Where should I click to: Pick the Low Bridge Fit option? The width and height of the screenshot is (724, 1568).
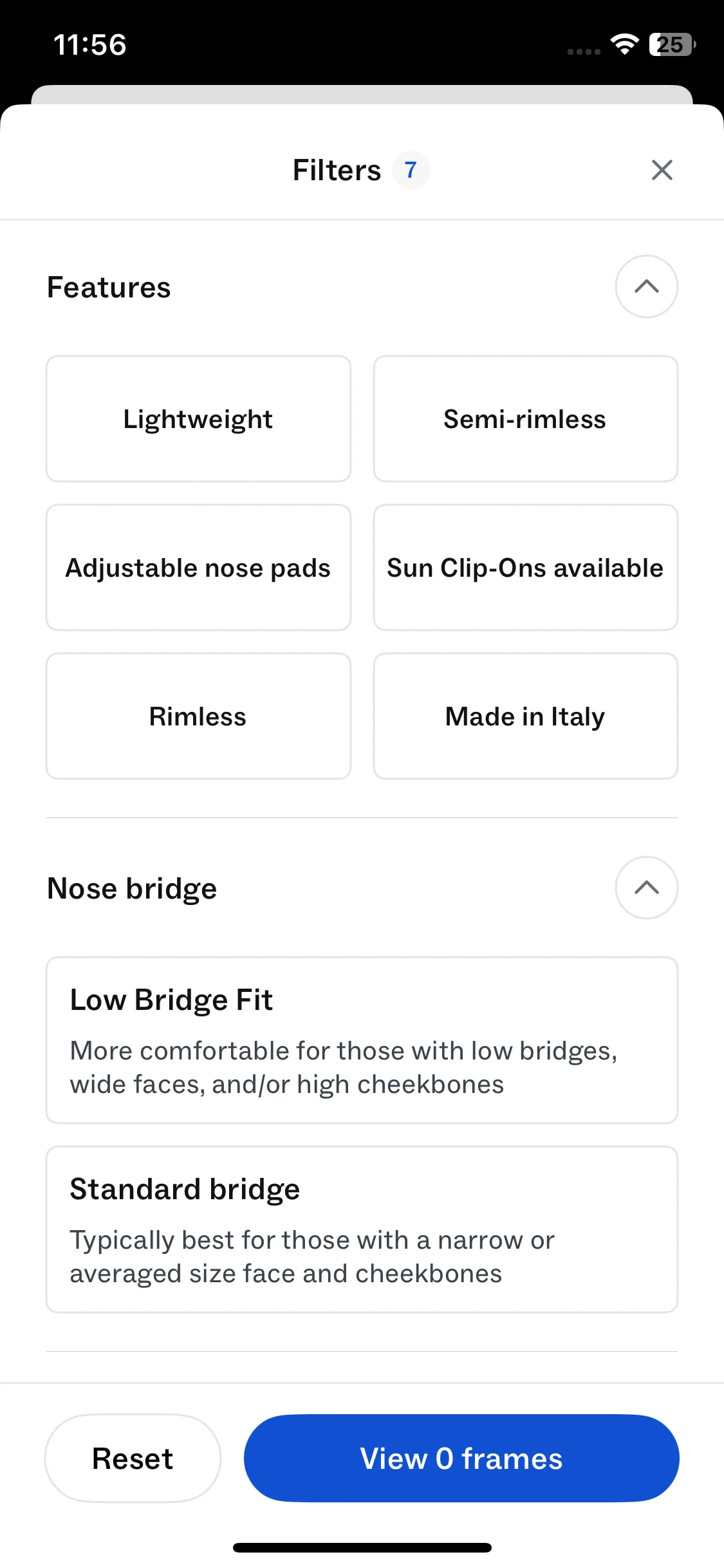click(x=362, y=1040)
